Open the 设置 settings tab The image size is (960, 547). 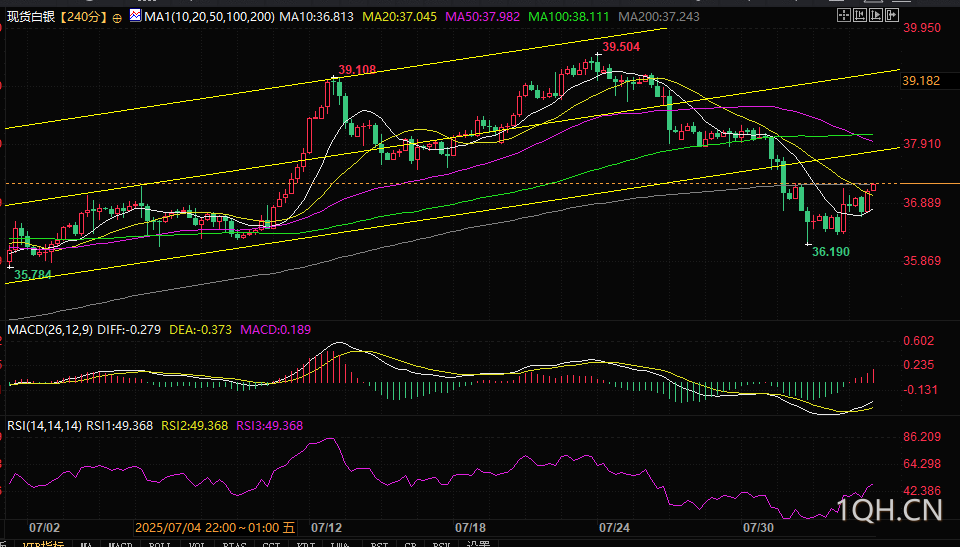[x=479, y=544]
